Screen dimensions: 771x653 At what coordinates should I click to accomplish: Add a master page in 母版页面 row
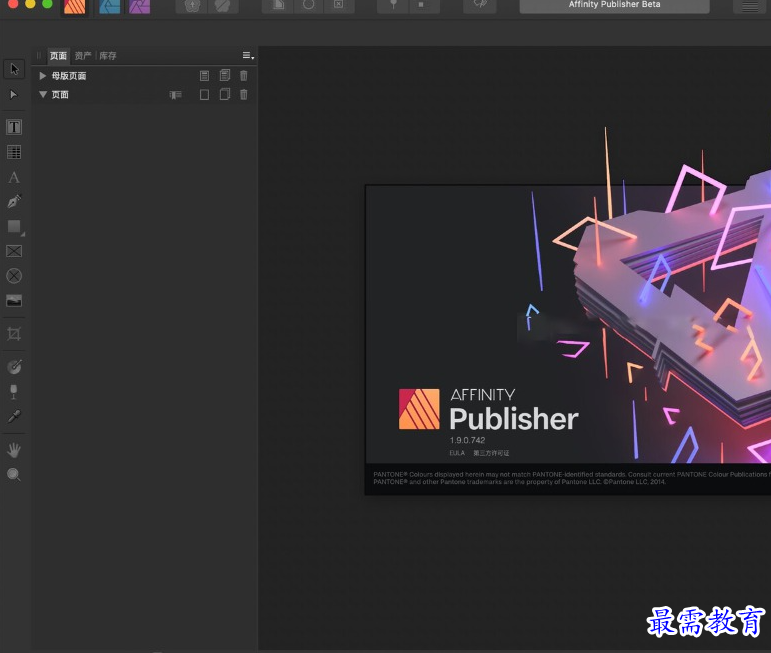[x=205, y=76]
